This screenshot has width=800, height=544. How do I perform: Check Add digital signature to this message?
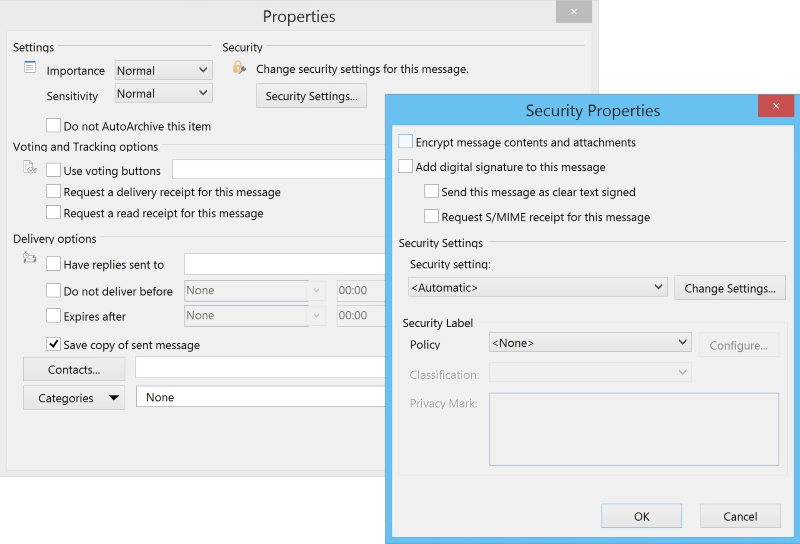pyautogui.click(x=405, y=167)
